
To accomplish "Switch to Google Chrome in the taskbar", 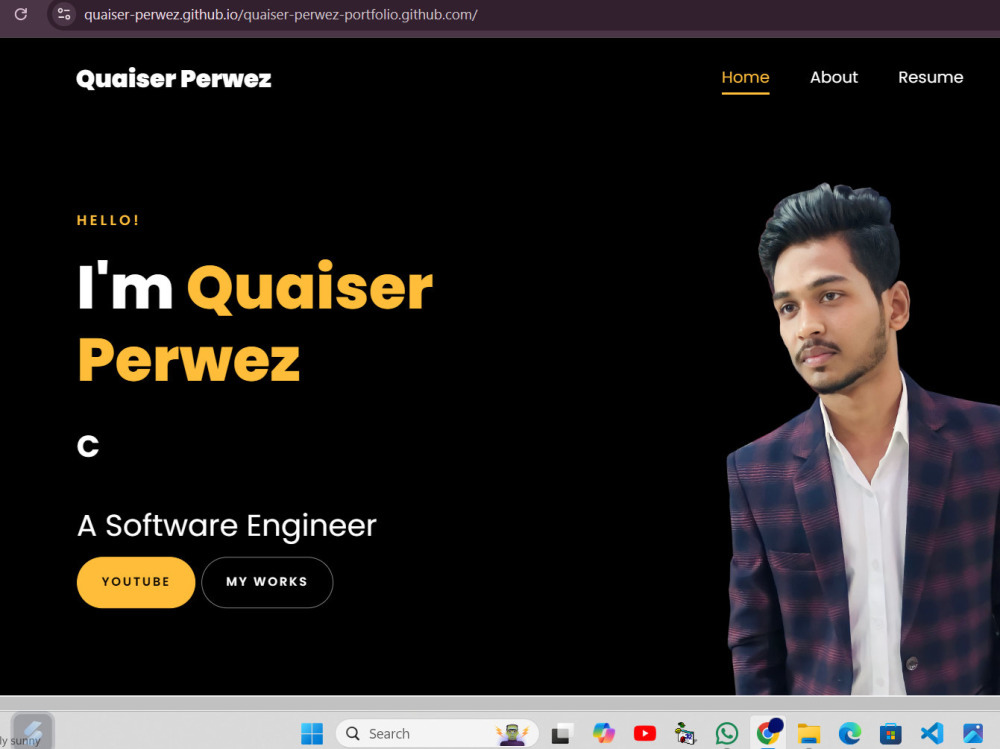I will (768, 732).
